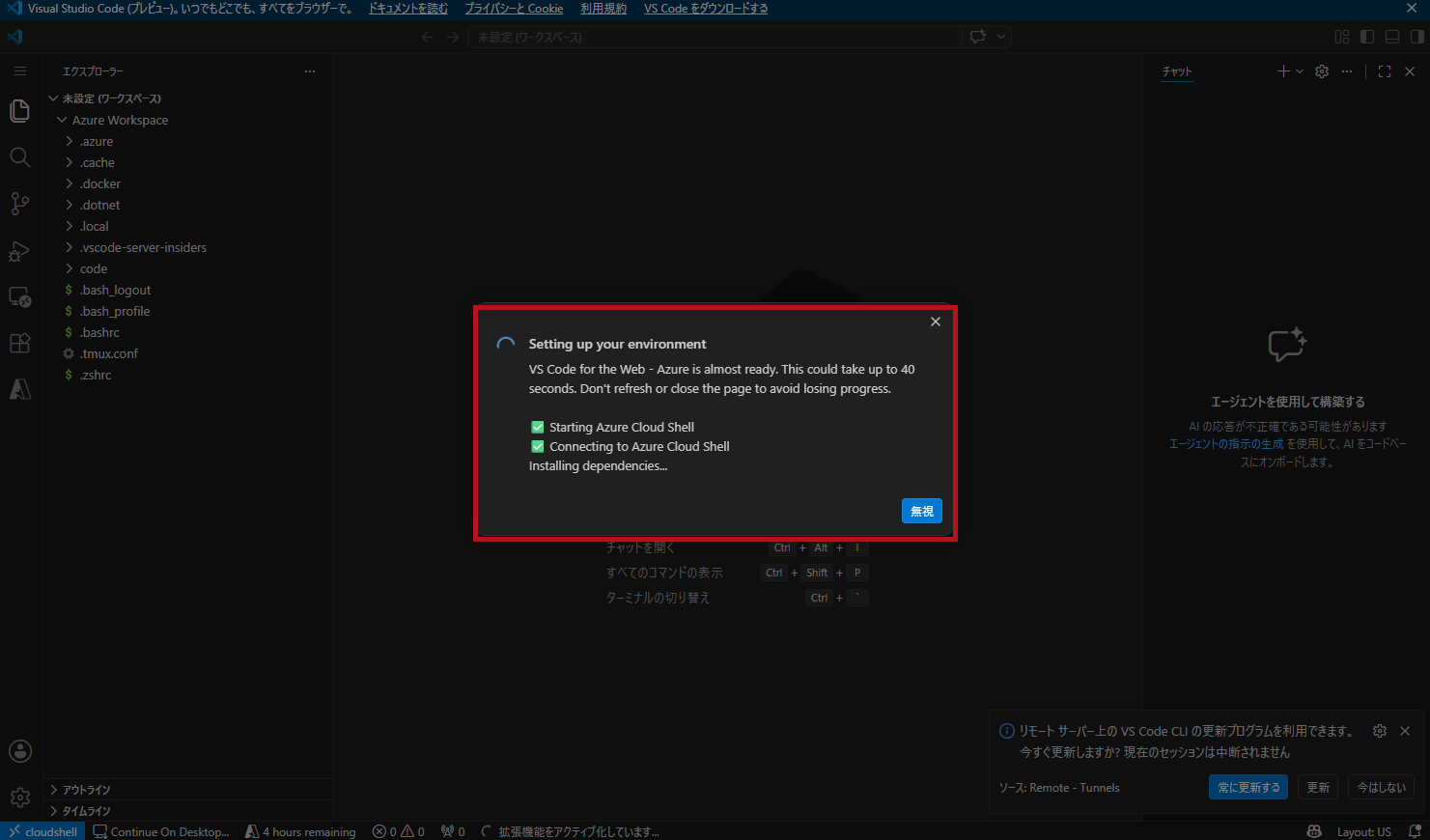Screen dimensions: 1430x840
Task: Open chat settings gear icon
Action: [x=1322, y=71]
